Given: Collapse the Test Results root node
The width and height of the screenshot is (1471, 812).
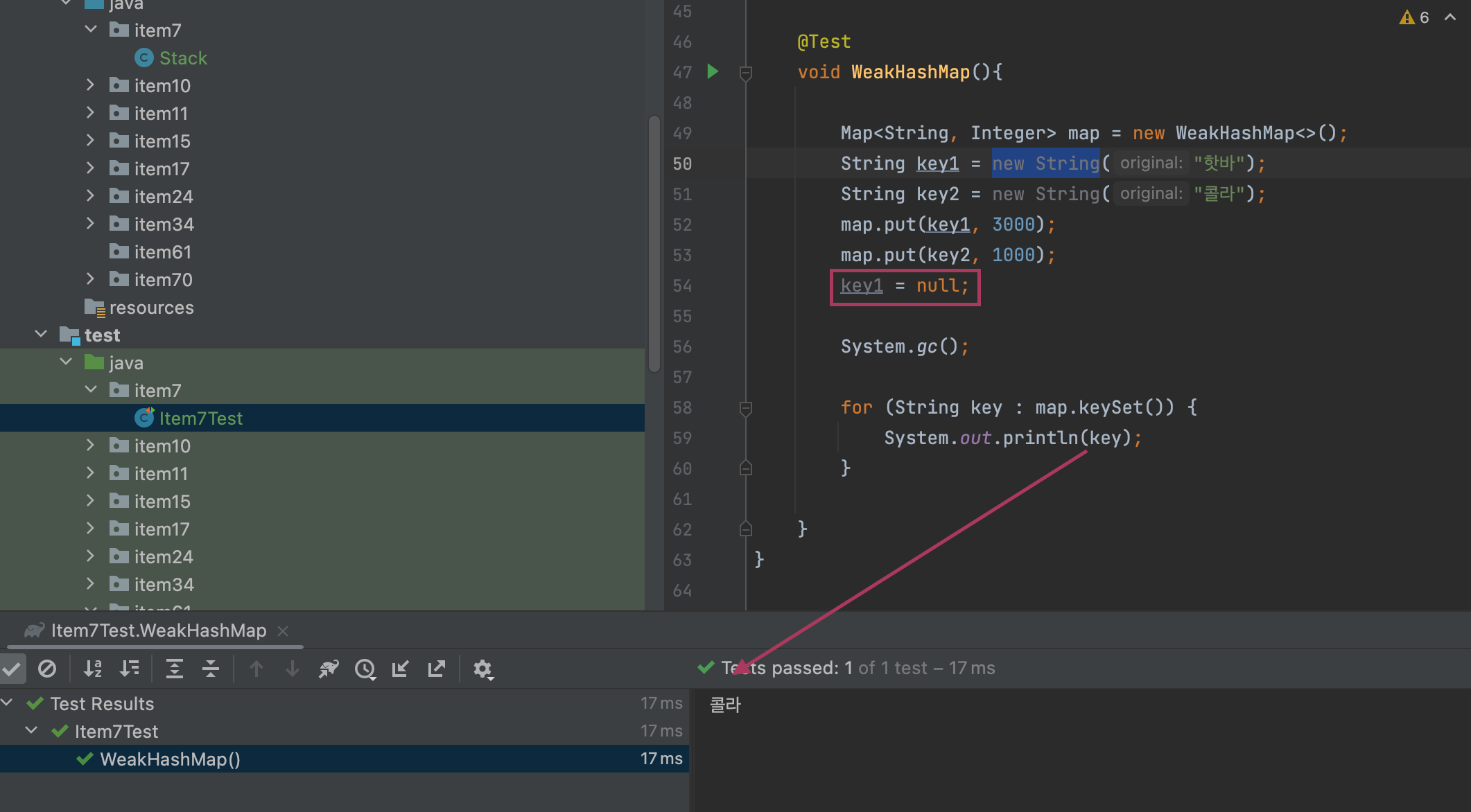Looking at the screenshot, I should 7,703.
